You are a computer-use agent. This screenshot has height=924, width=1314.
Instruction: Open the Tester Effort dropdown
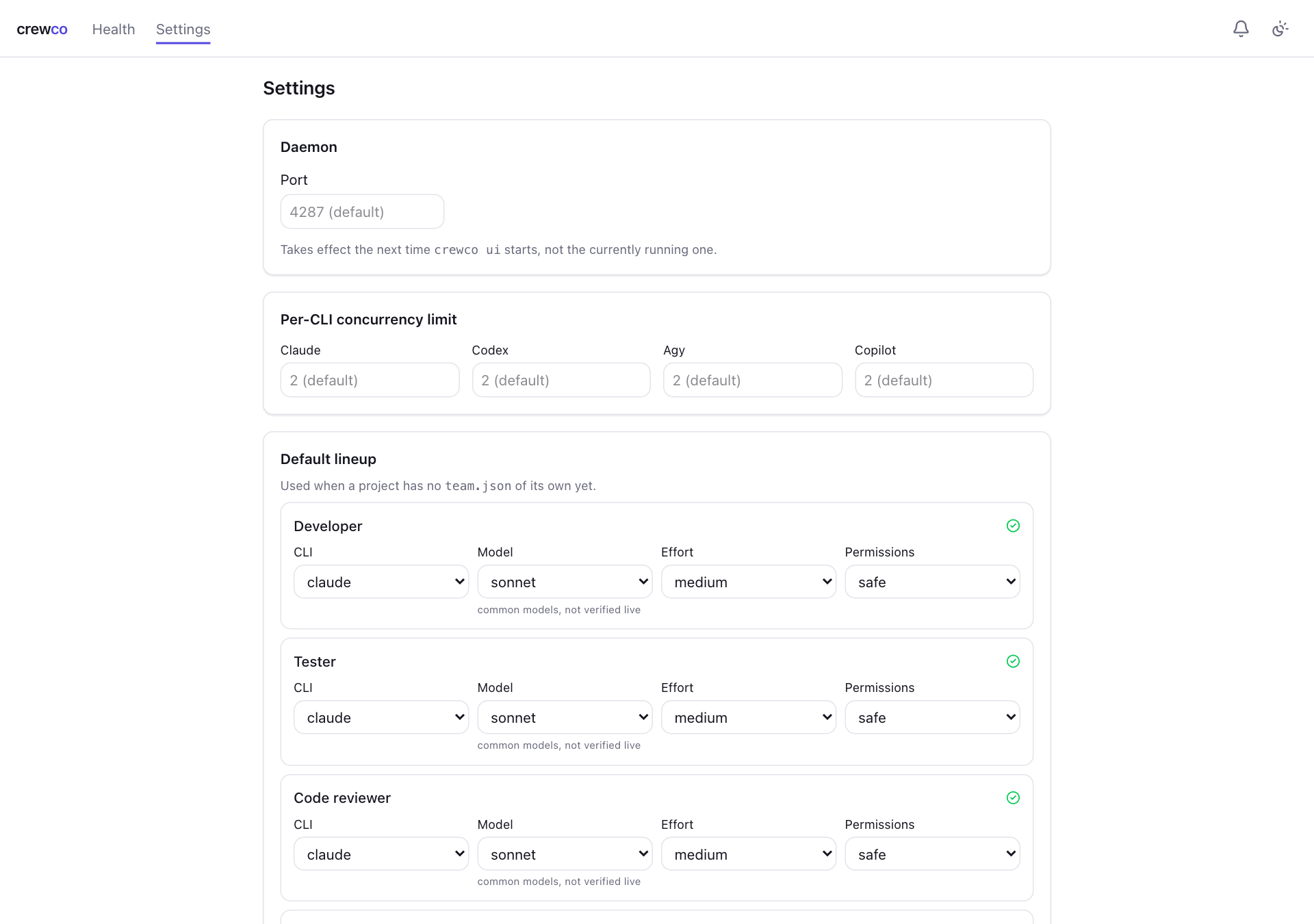pyautogui.click(x=749, y=717)
